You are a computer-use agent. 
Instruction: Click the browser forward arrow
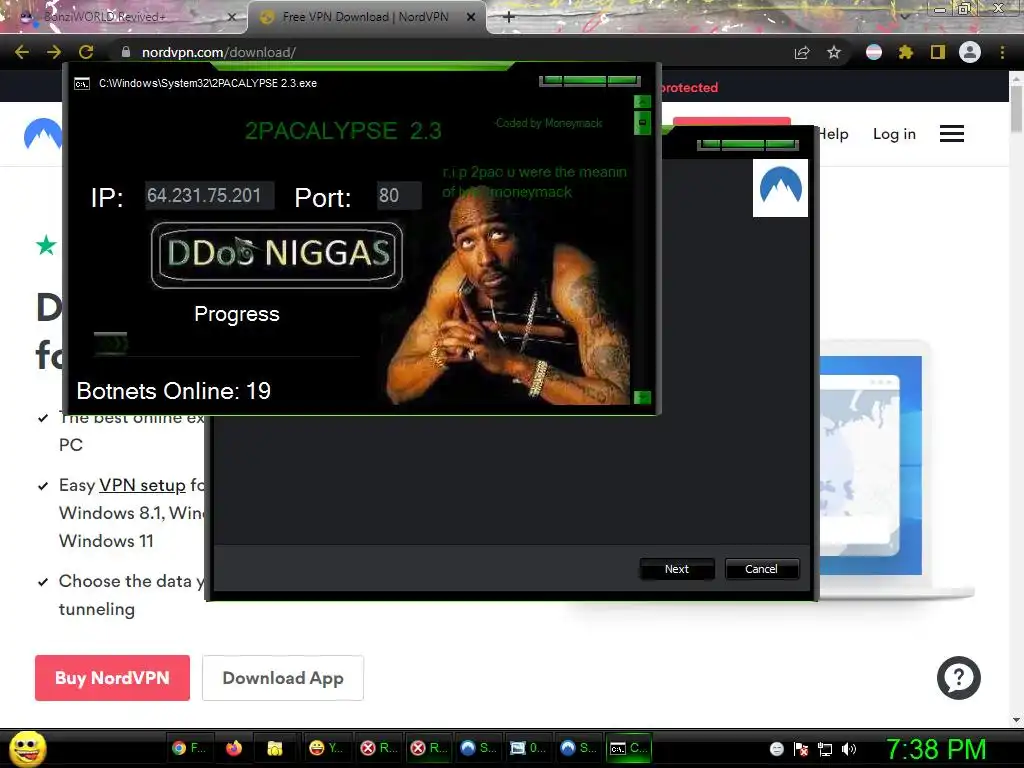(54, 52)
